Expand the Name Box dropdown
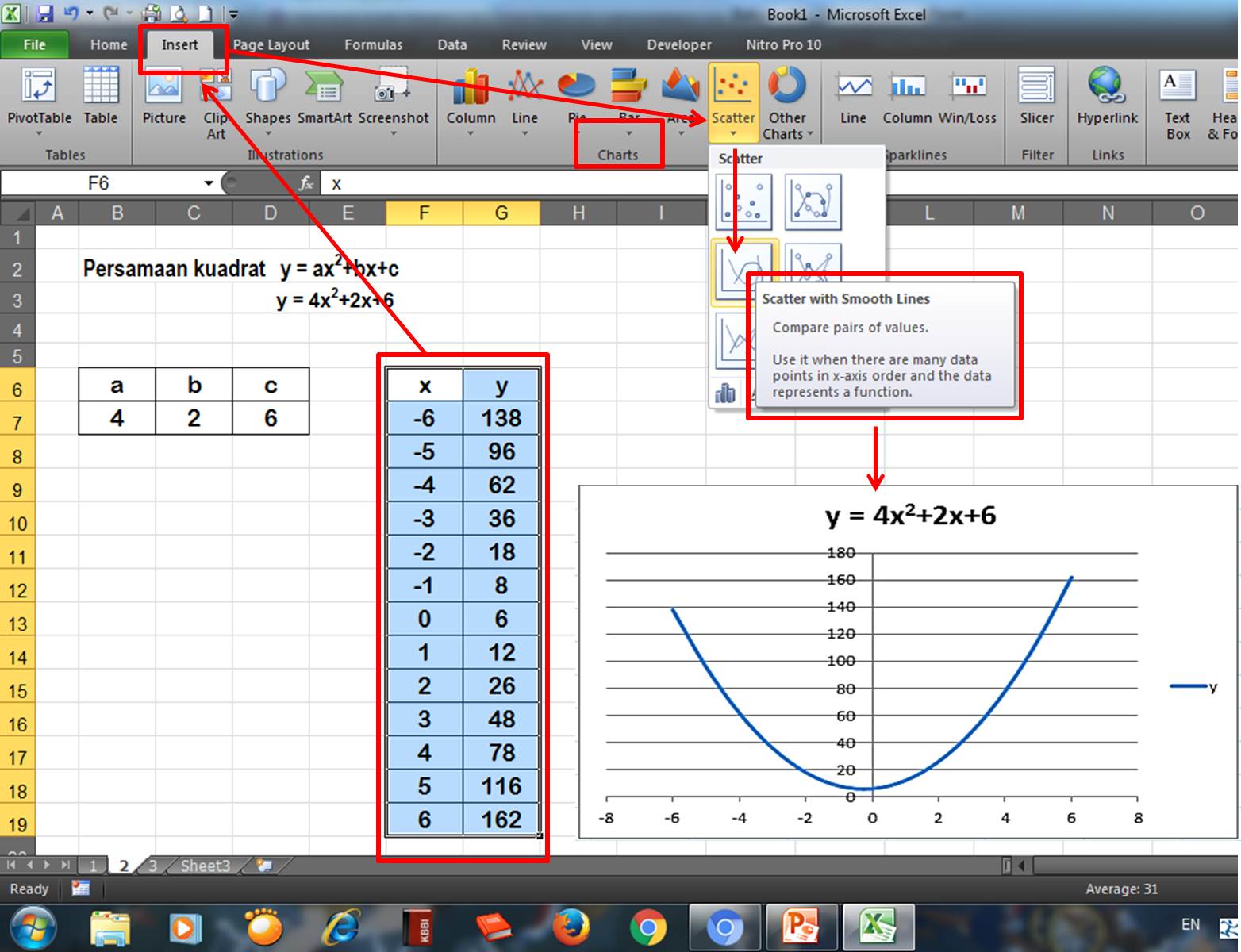This screenshot has height=952, width=1241. 209,183
